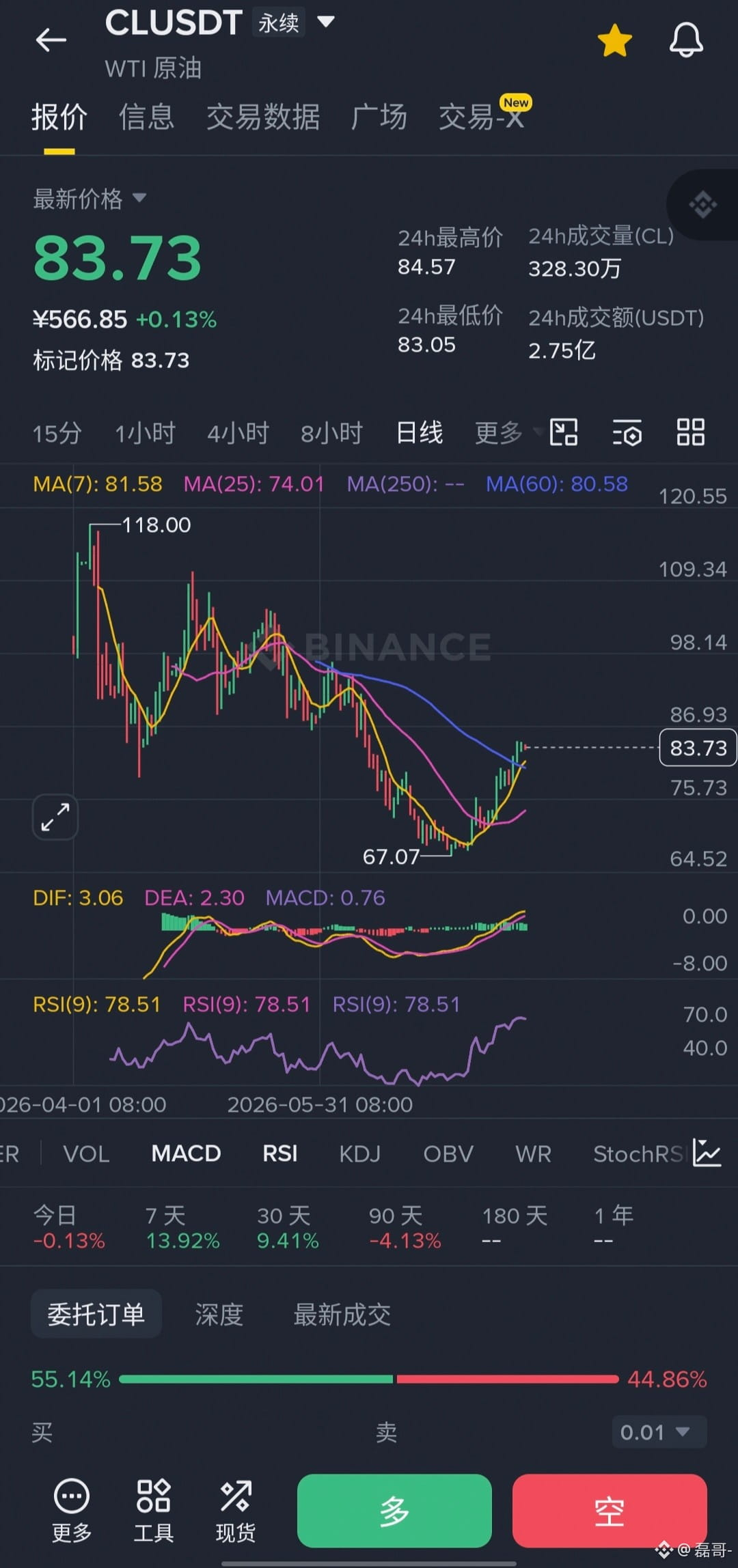Switch to 深度 tab
738x1568 pixels.
point(219,1315)
